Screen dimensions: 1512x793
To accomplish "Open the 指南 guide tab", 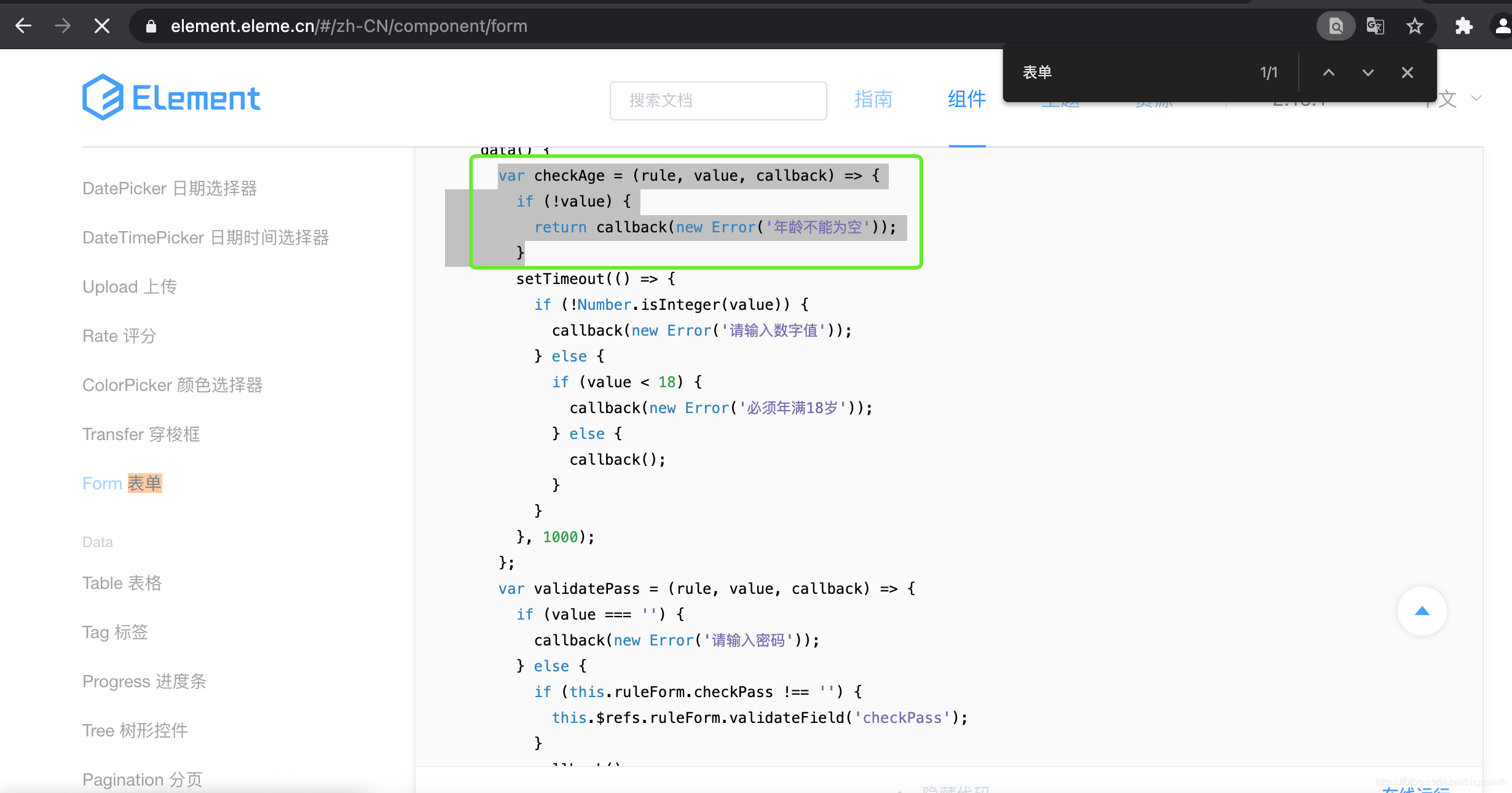I will [x=873, y=99].
